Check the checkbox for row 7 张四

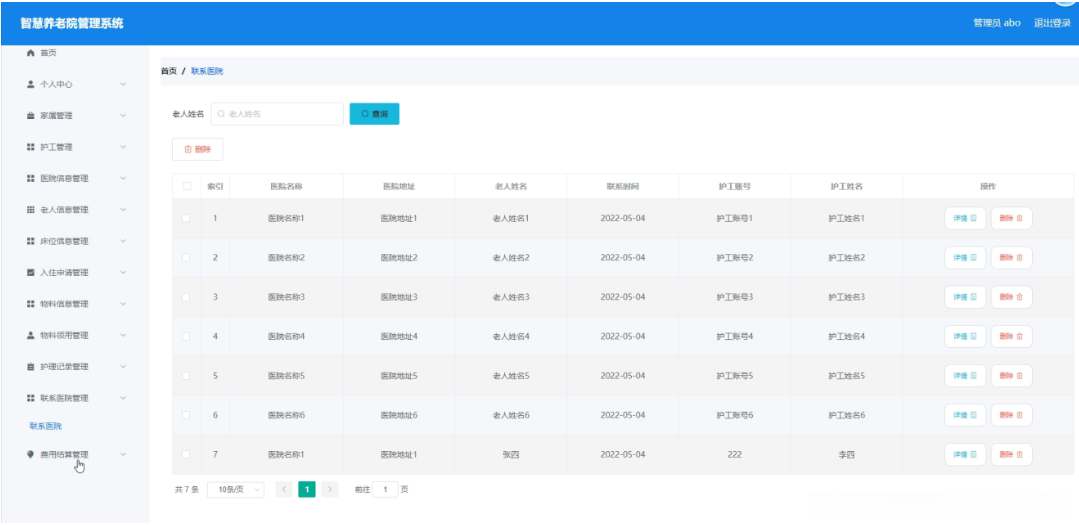[x=186, y=454]
